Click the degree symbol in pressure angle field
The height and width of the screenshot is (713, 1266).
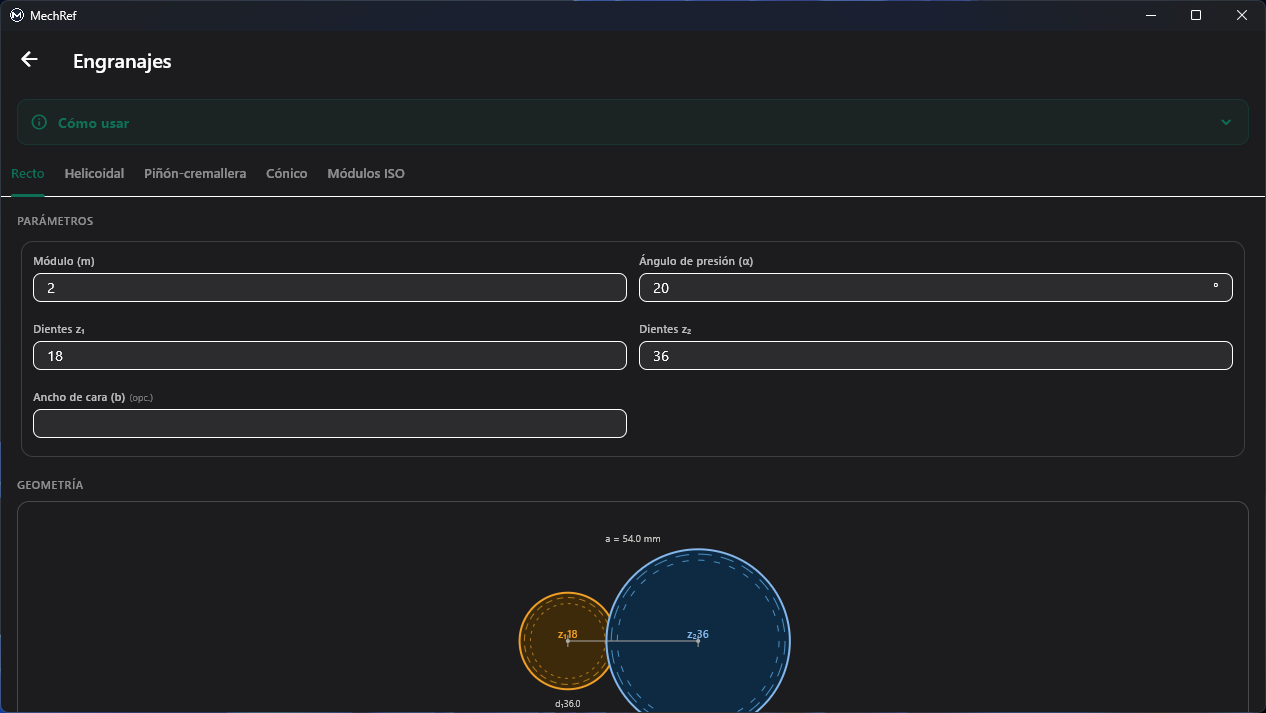[x=1216, y=287]
